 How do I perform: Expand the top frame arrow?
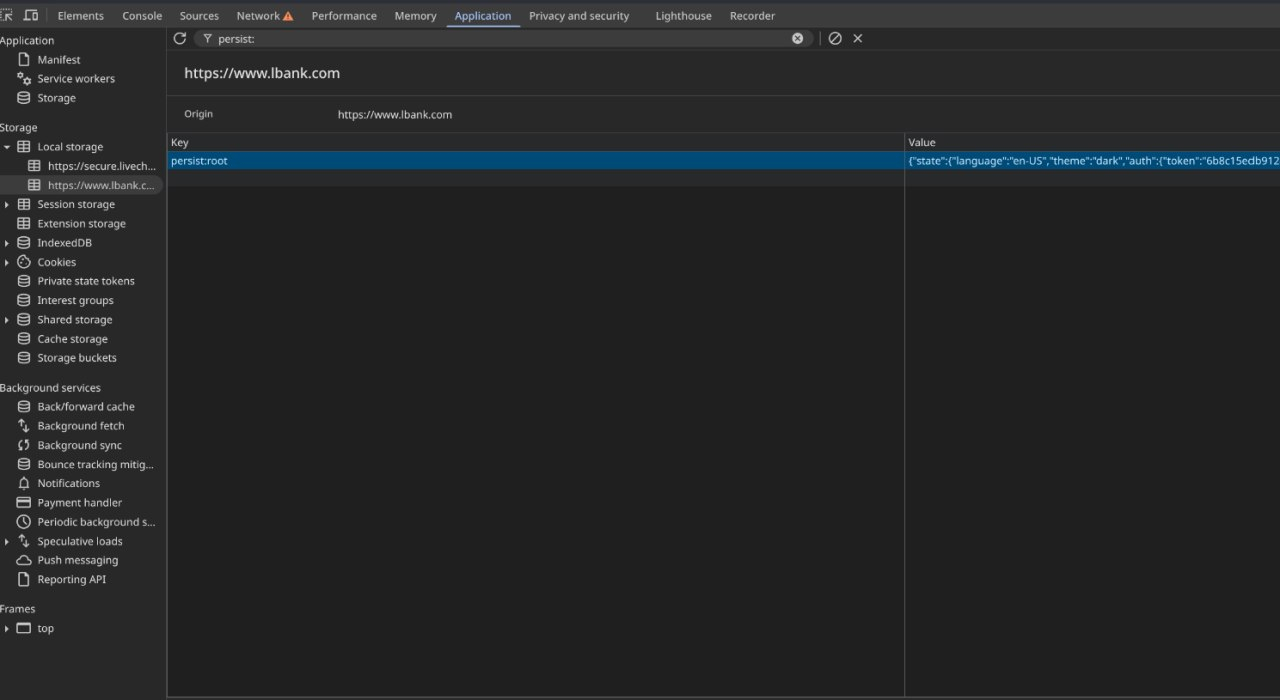pos(7,629)
